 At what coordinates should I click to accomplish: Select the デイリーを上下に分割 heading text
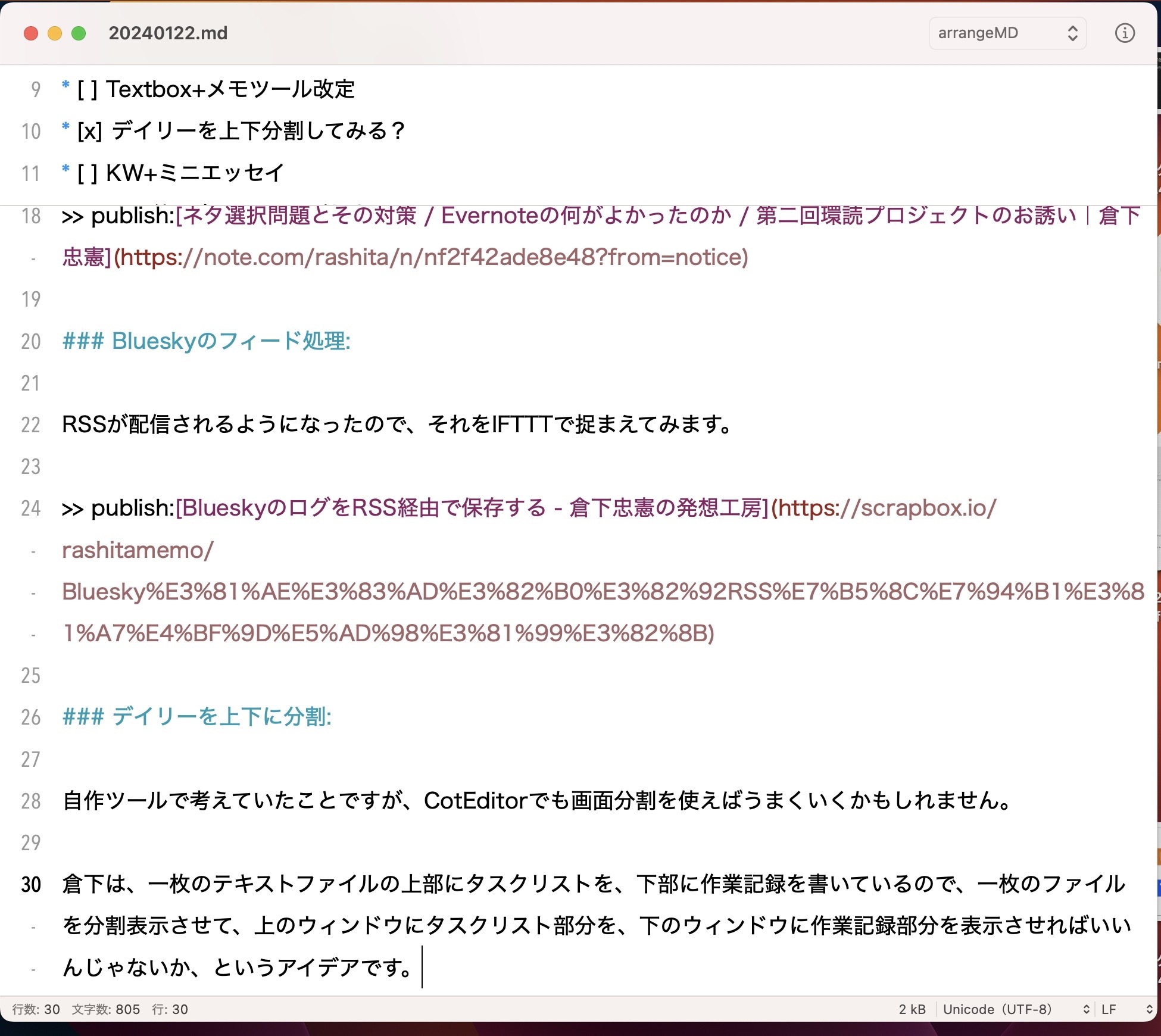coord(224,717)
